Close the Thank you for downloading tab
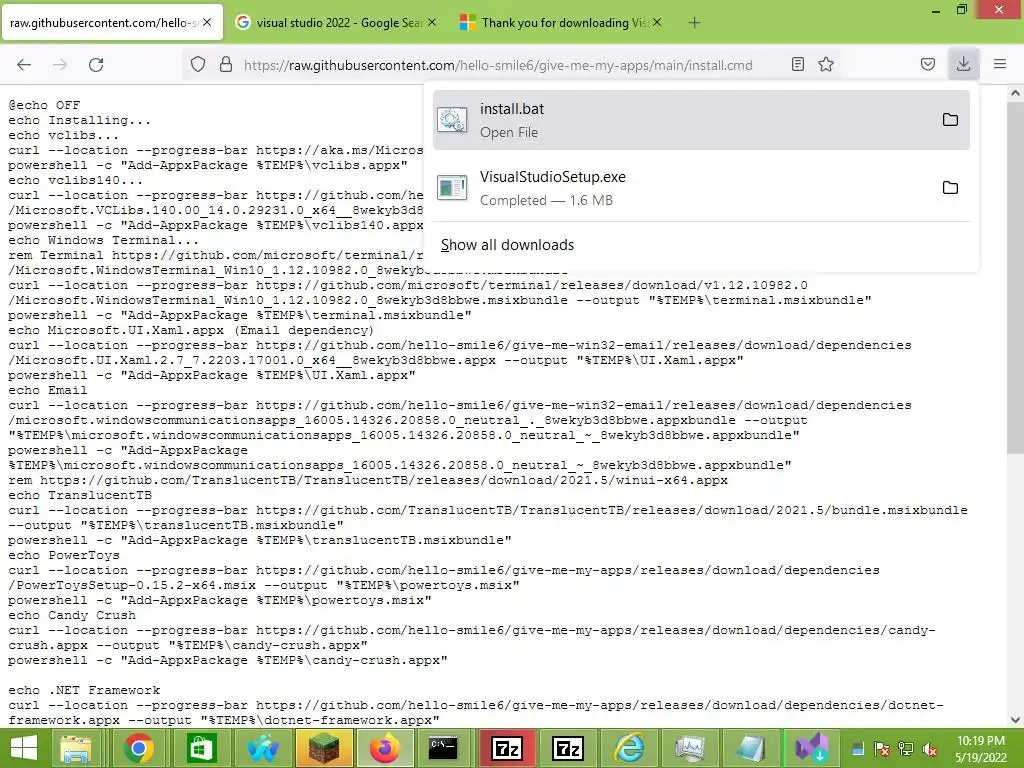 click(x=657, y=22)
